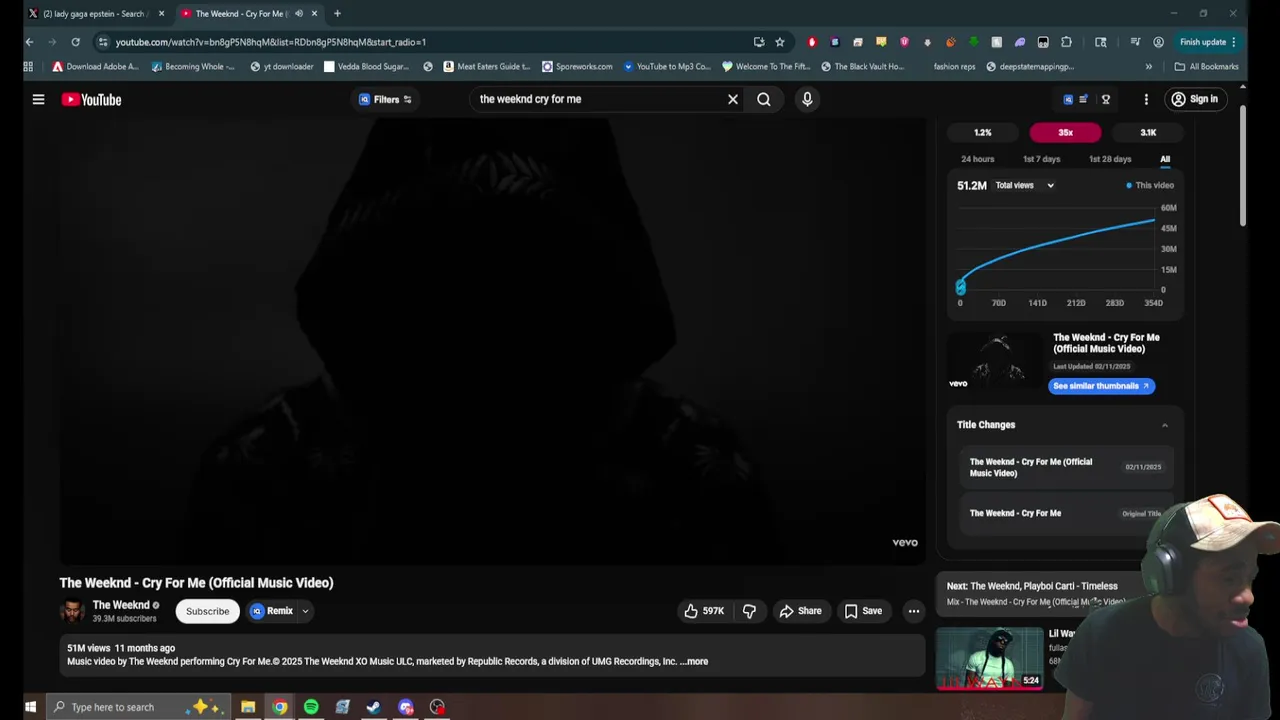Open Cry For Me vevo thumbnail in sidebar
1280x720 pixels.
[x=994, y=362]
